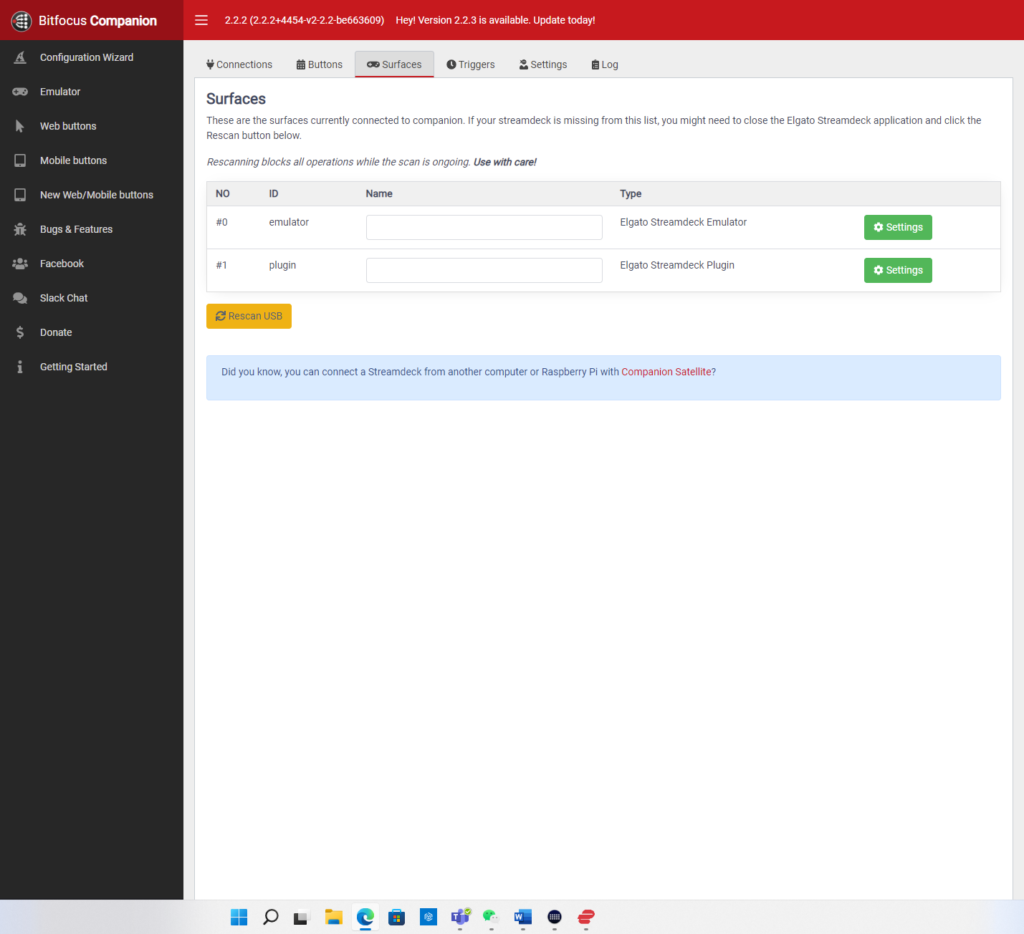Open Settings for the plugin surface

pyautogui.click(x=897, y=271)
